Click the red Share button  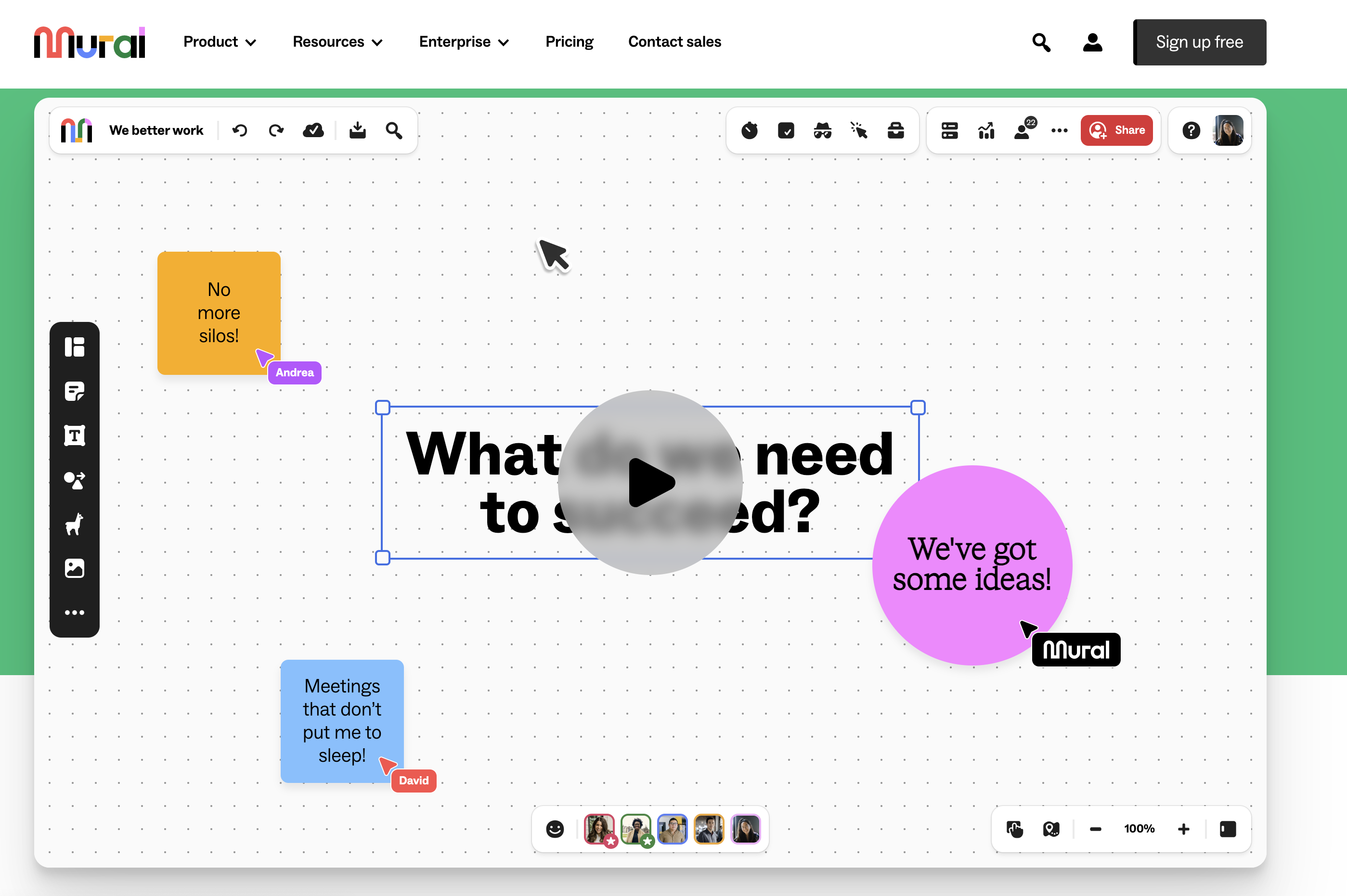[1116, 131]
